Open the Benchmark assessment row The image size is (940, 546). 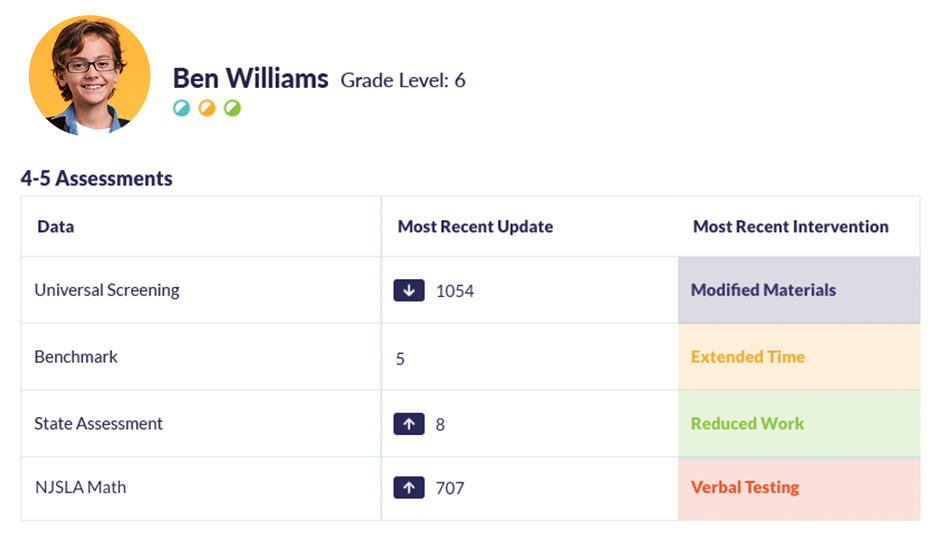(76, 357)
